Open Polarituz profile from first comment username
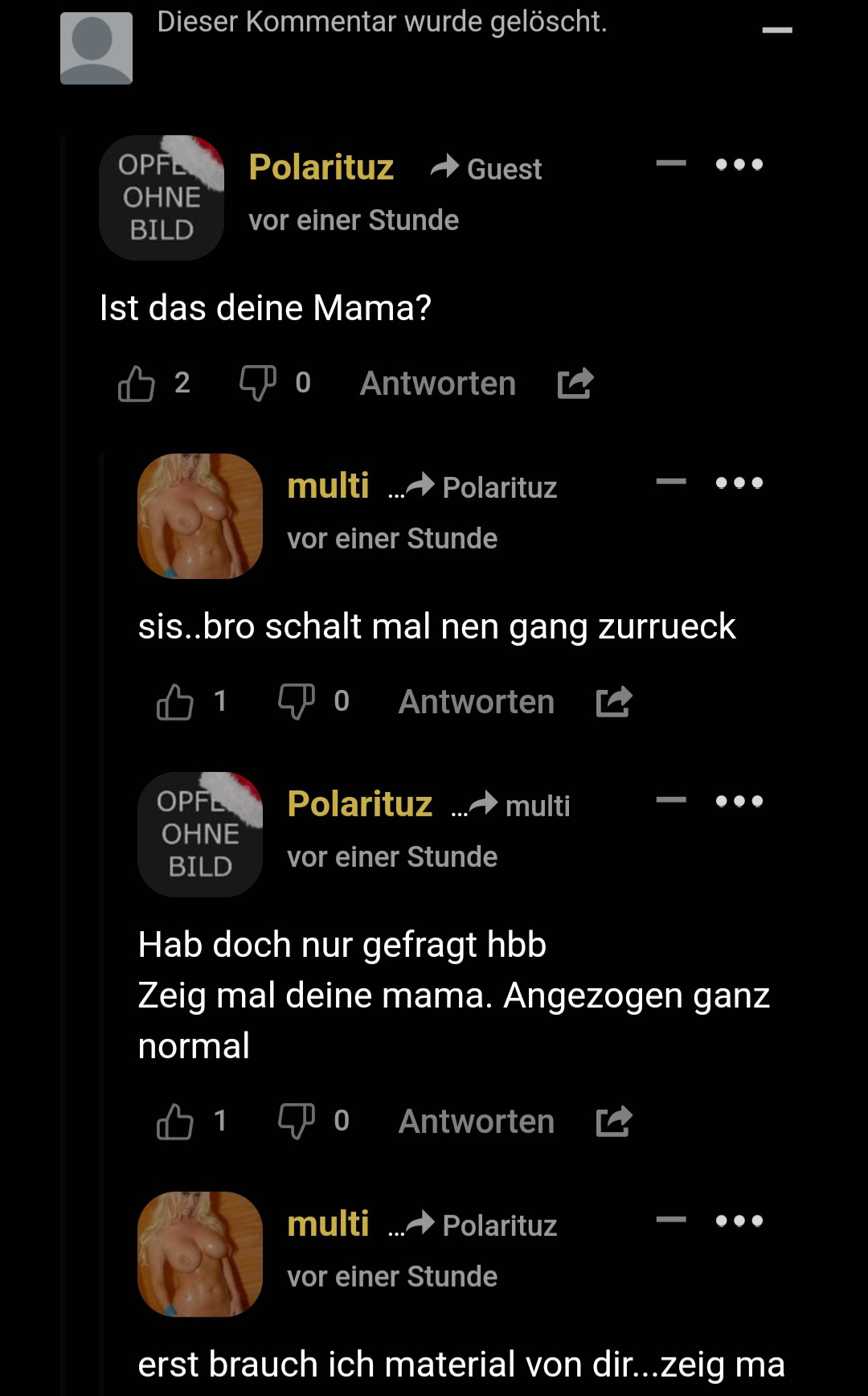This screenshot has width=868, height=1396. click(321, 167)
